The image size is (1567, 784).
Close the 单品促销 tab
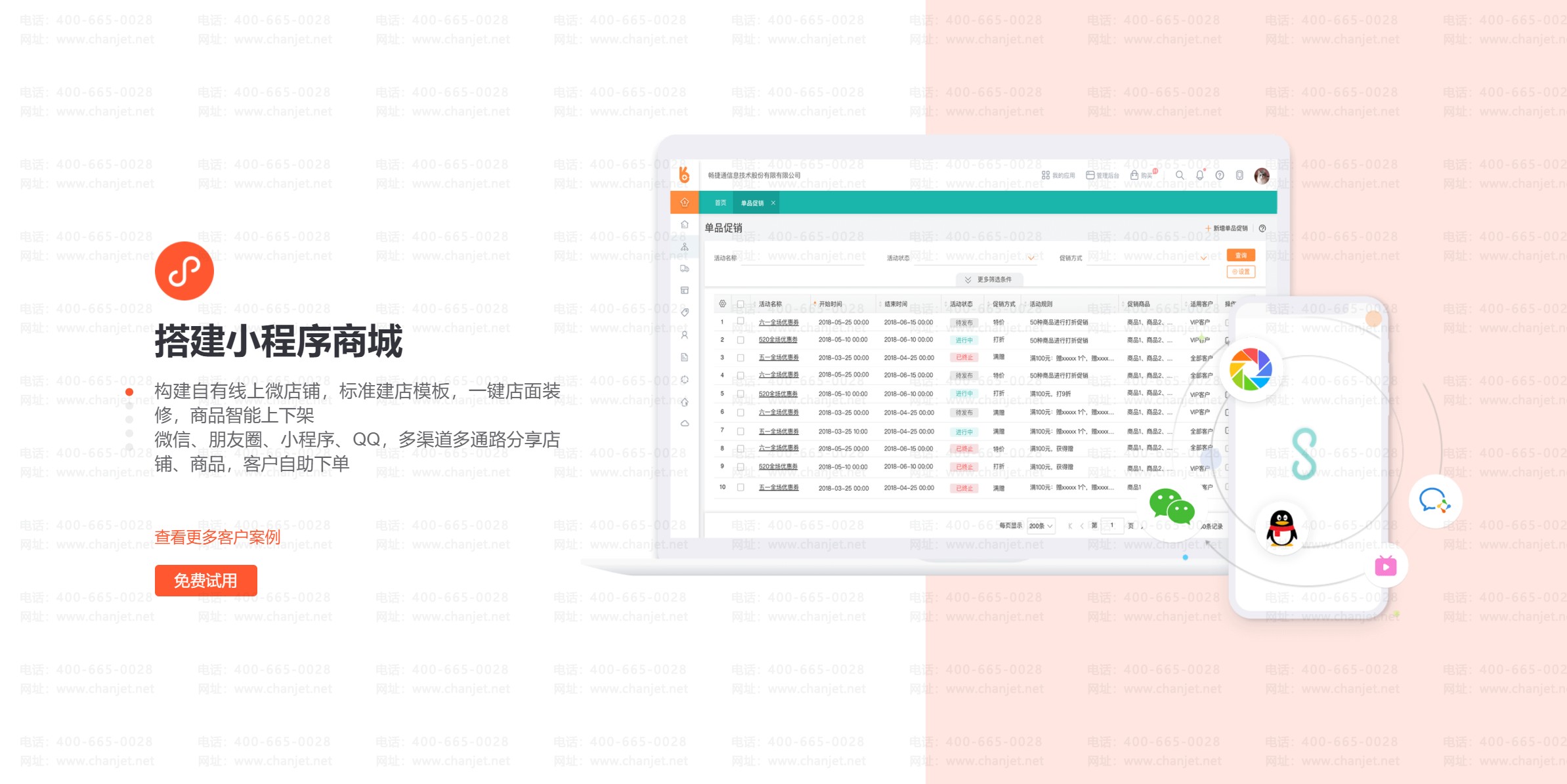(x=773, y=203)
